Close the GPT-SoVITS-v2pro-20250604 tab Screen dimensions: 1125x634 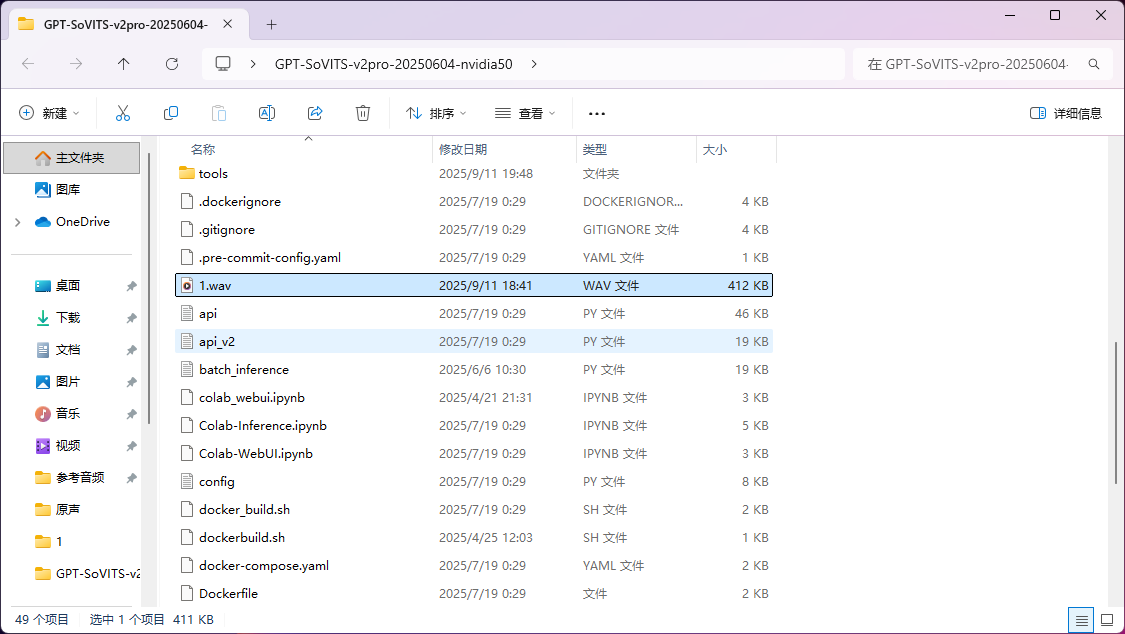click(x=227, y=24)
